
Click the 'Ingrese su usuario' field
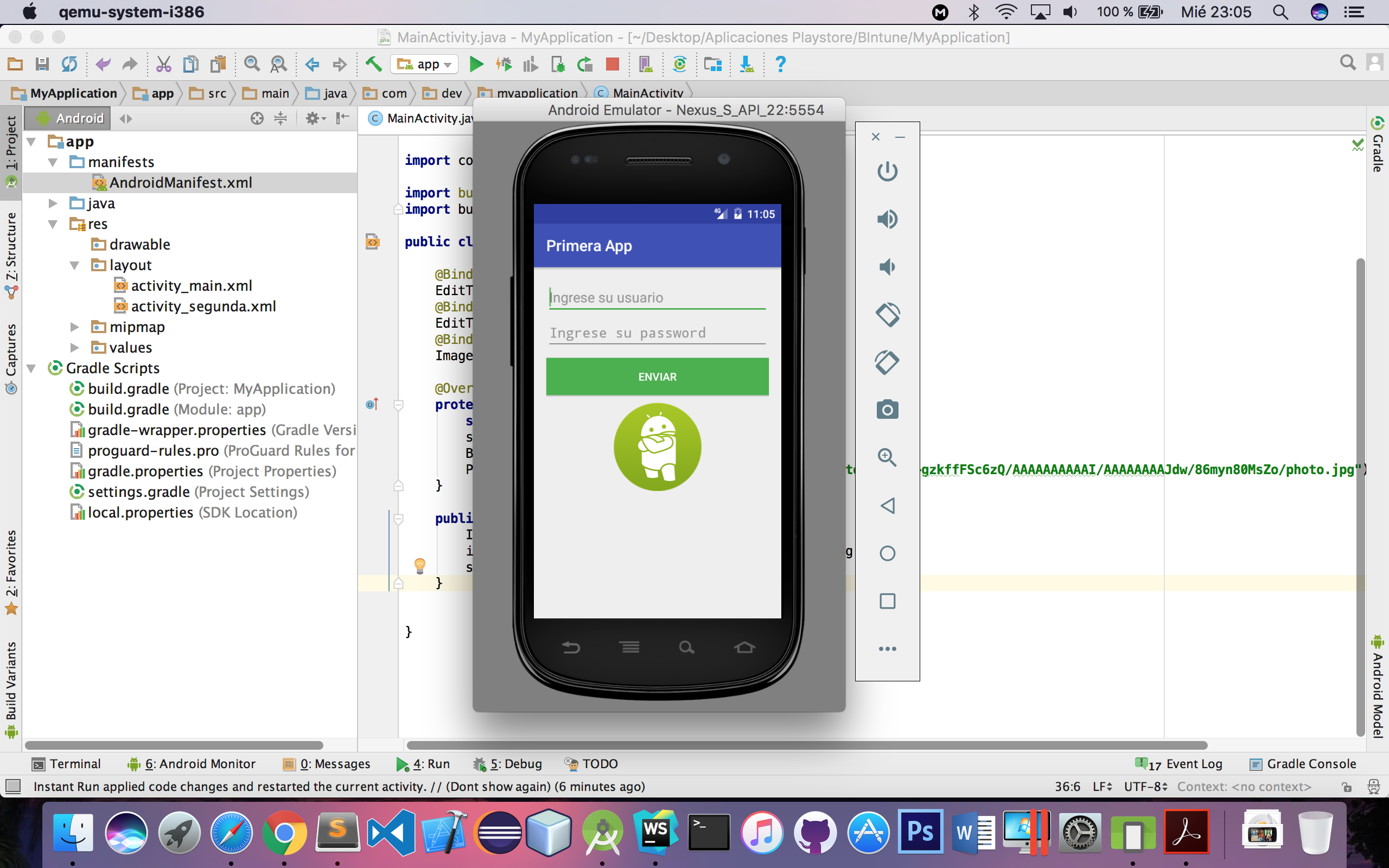pyautogui.click(x=657, y=298)
